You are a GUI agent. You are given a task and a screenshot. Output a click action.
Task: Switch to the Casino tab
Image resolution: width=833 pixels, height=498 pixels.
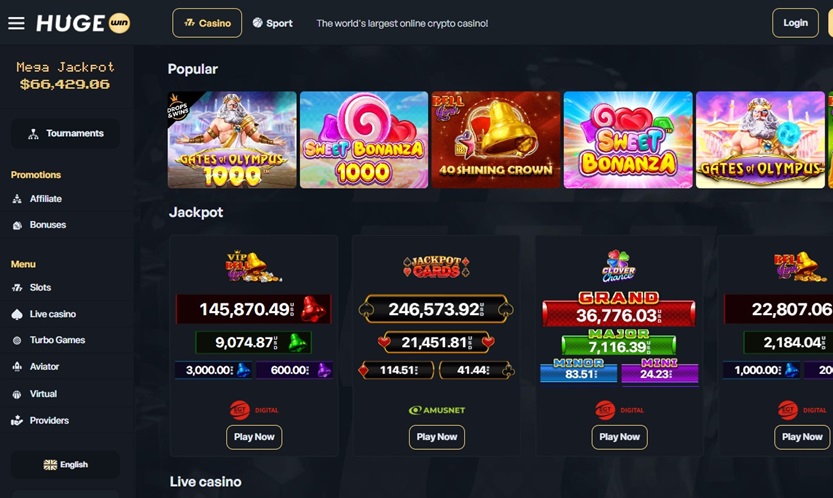207,23
